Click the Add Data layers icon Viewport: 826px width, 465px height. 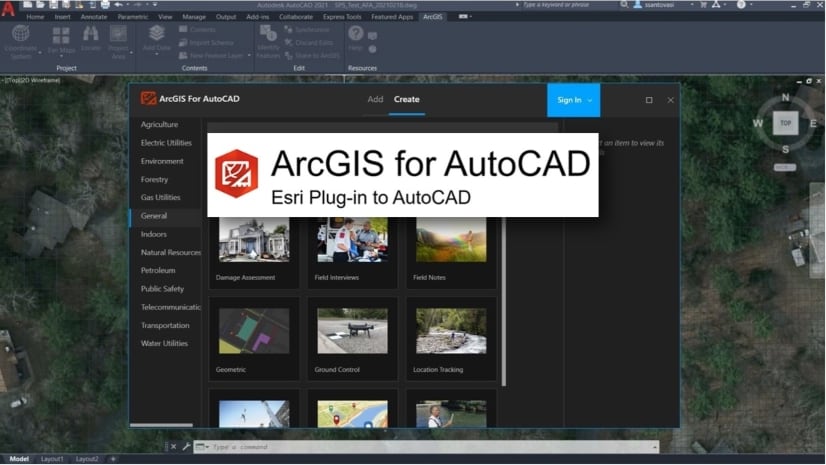pos(156,34)
